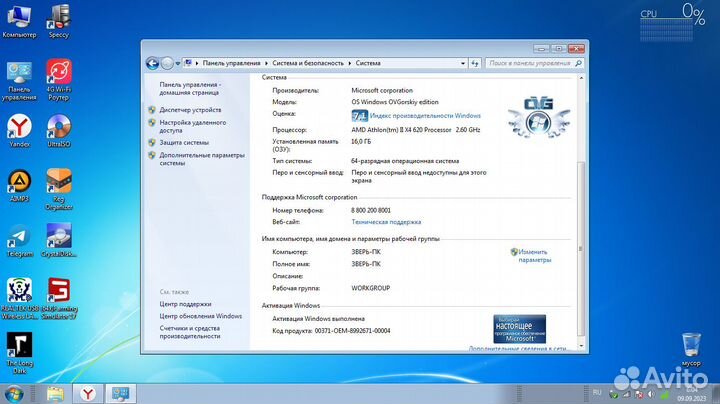Open the Recycle Bin (мусор) icon
This screenshot has height=404, width=720.
[x=690, y=346]
